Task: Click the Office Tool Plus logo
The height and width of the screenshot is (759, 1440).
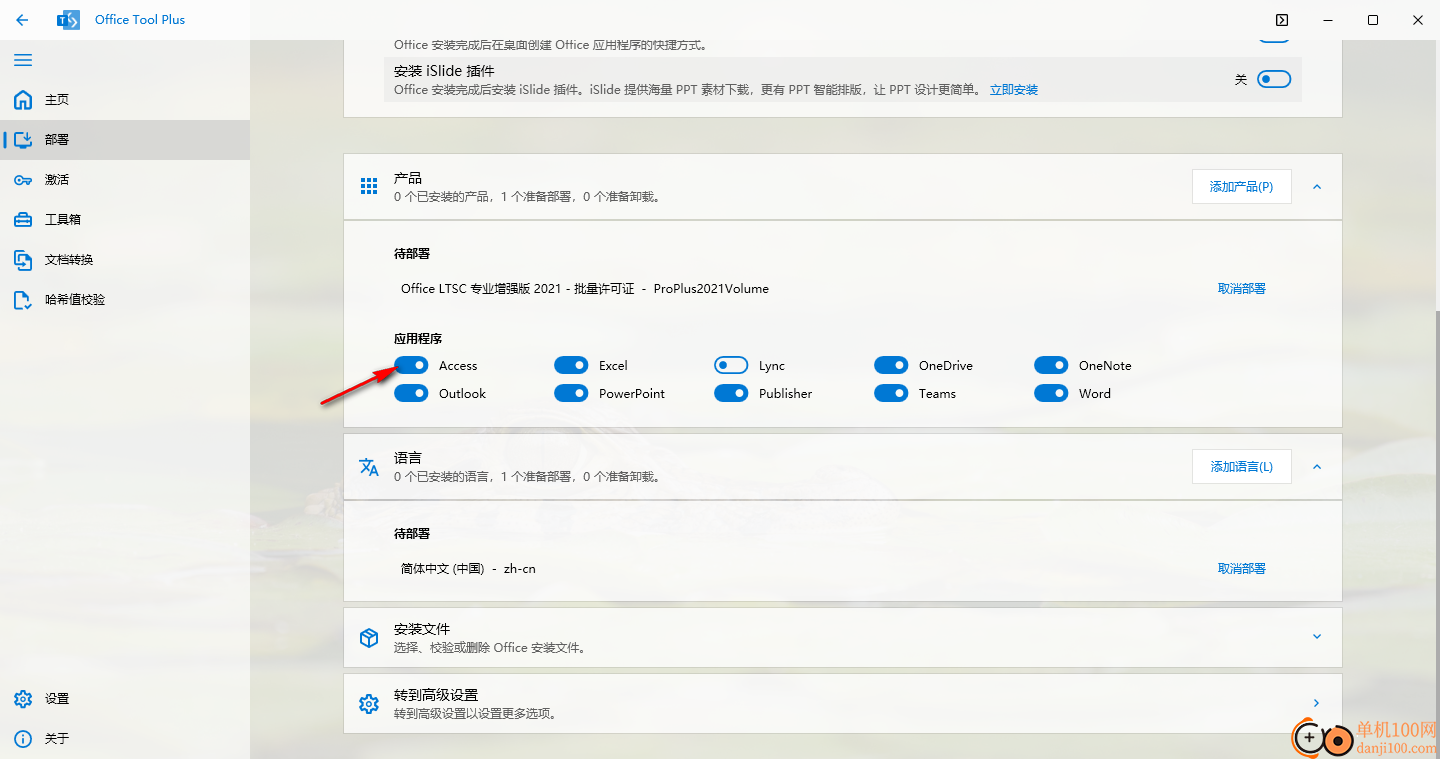Action: point(69,20)
